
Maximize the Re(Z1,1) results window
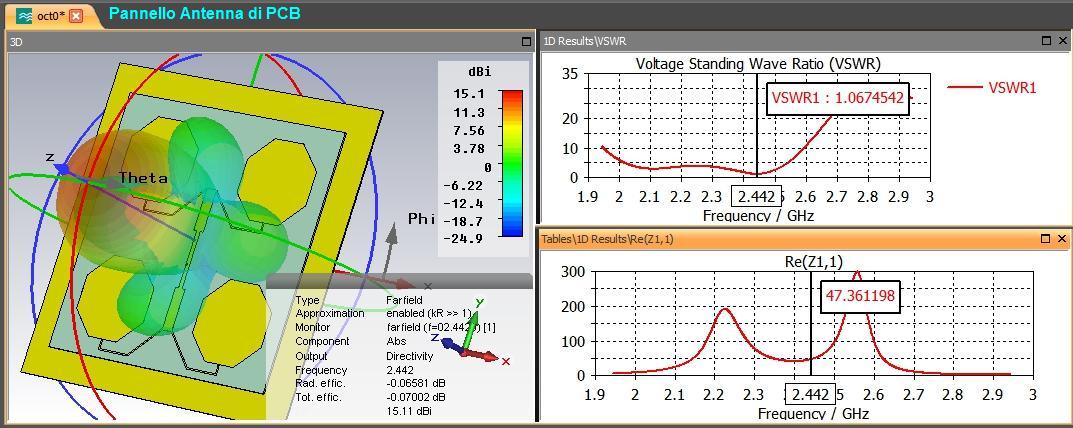click(1045, 238)
